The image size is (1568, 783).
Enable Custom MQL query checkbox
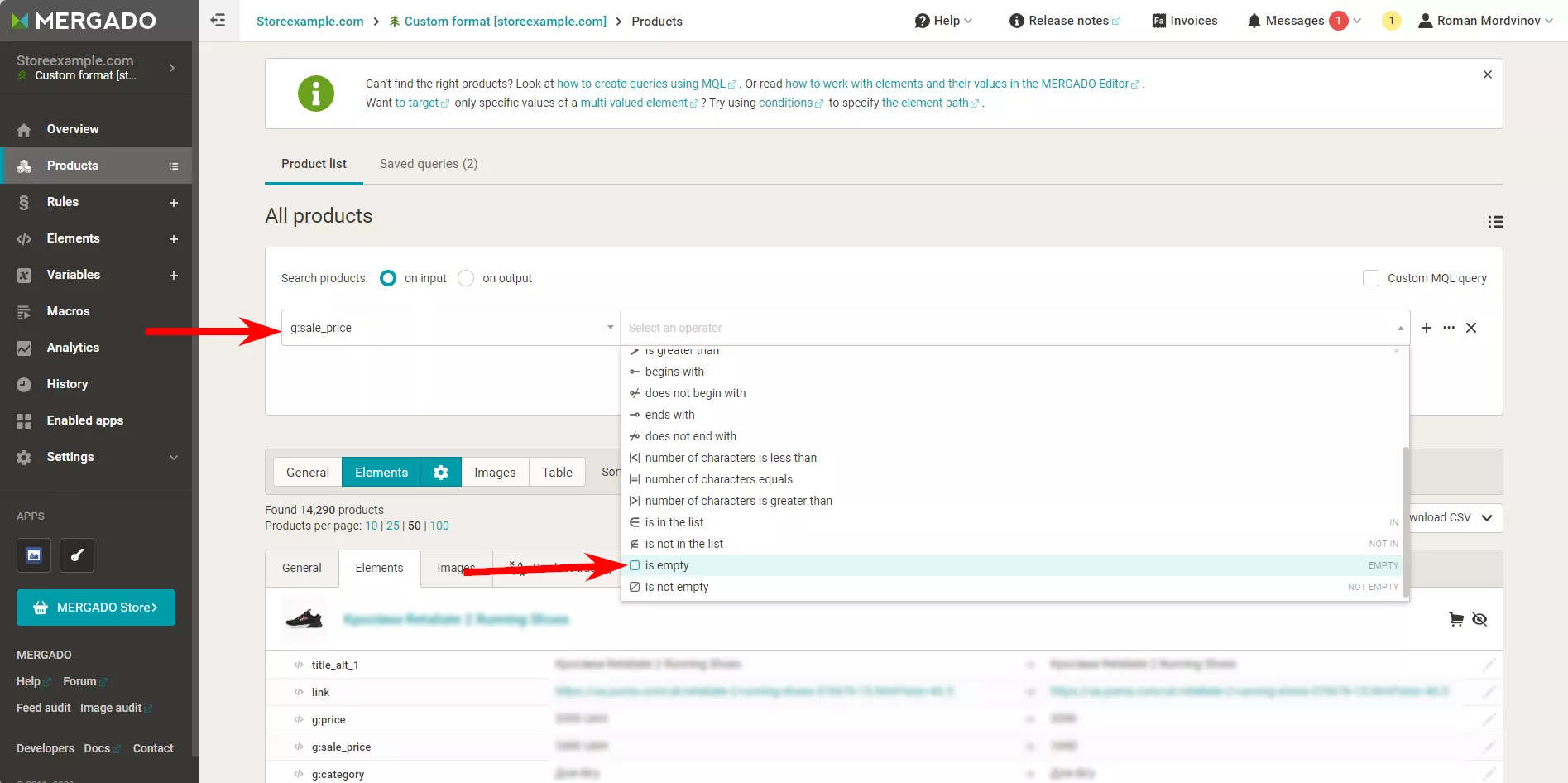[x=1371, y=278]
